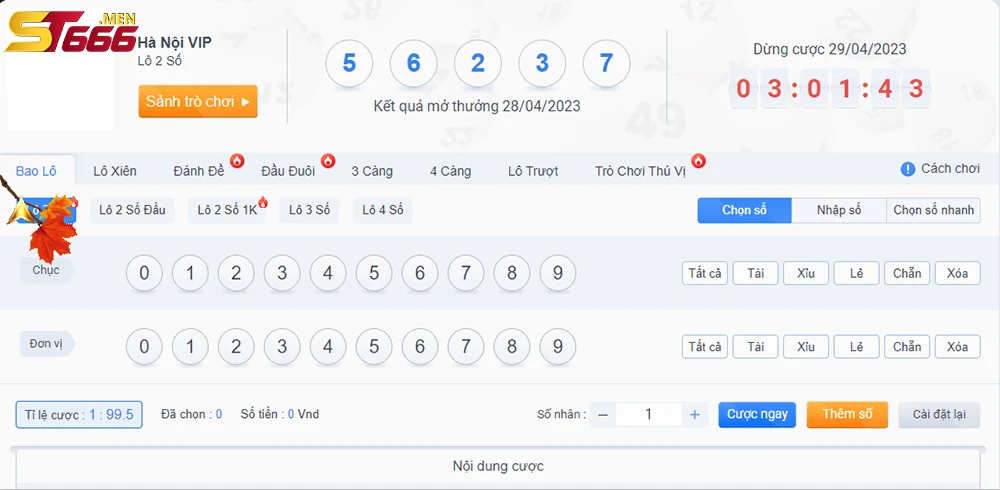Select digit 5 in Đơn vị row
This screenshot has height=490, width=1000.
374,346
